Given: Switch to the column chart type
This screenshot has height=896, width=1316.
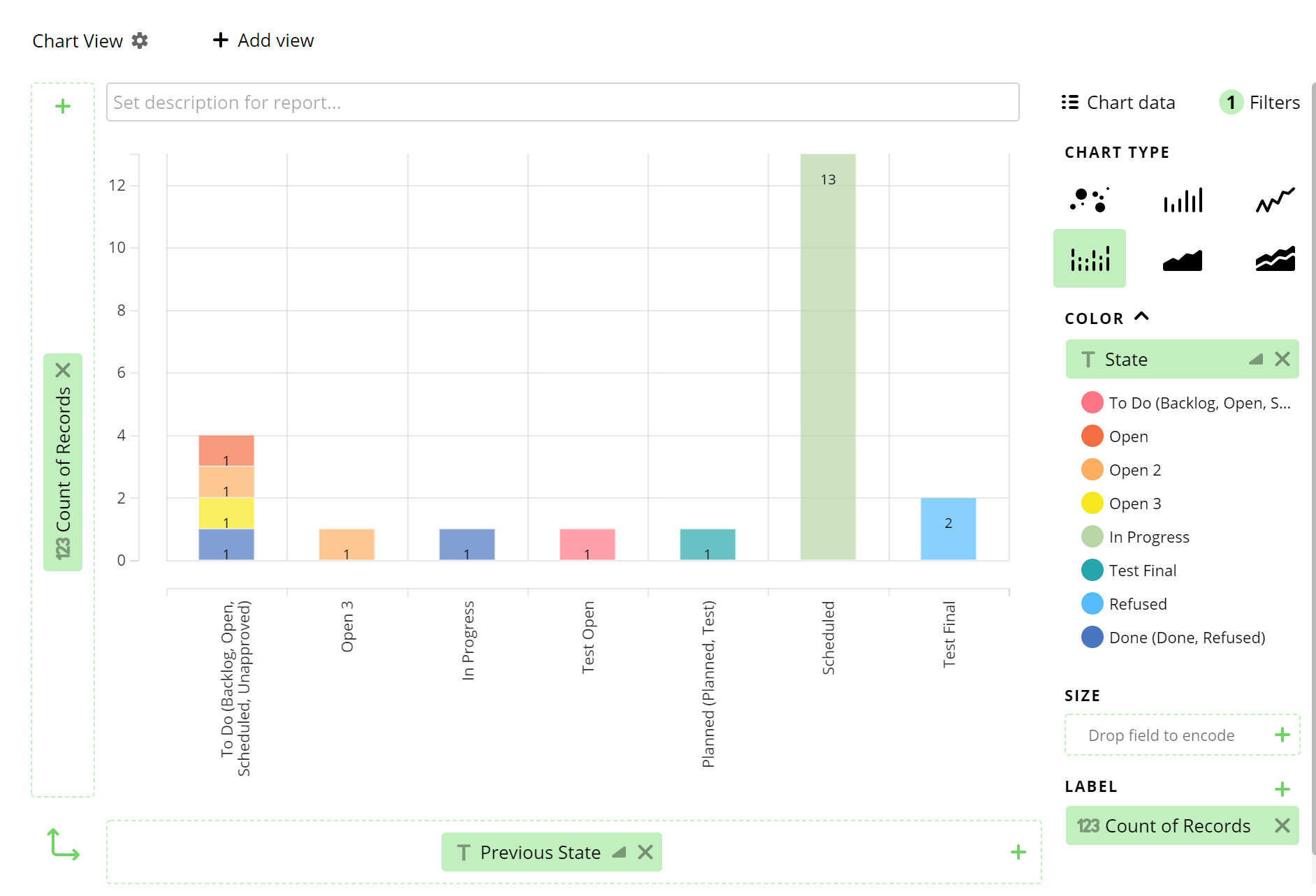Looking at the screenshot, I should pyautogui.click(x=1182, y=200).
